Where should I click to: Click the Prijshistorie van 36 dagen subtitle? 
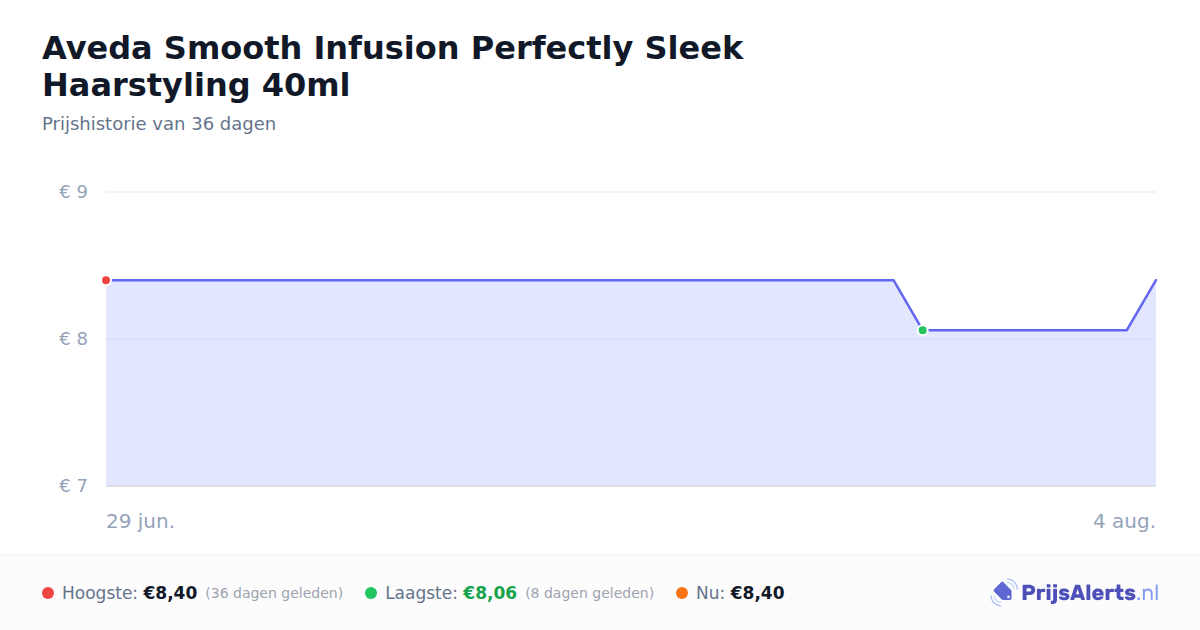(159, 124)
